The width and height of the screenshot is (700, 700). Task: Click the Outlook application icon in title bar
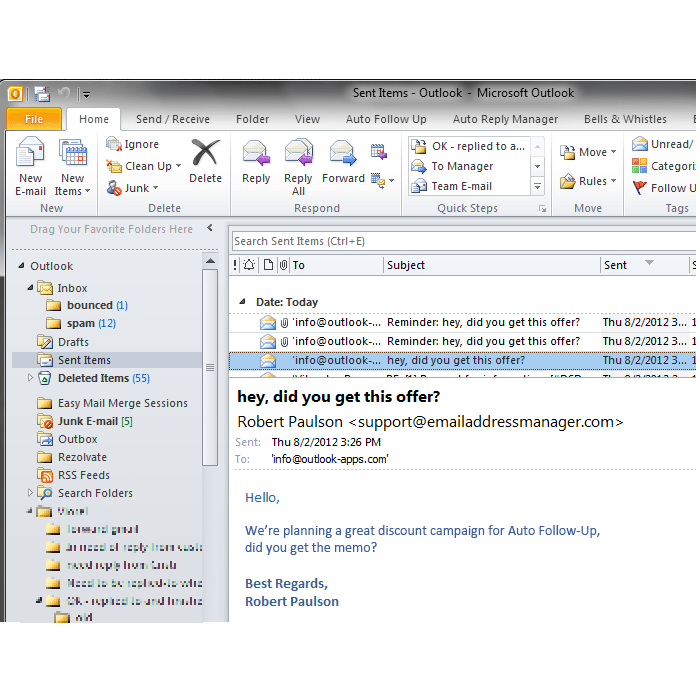(x=15, y=94)
